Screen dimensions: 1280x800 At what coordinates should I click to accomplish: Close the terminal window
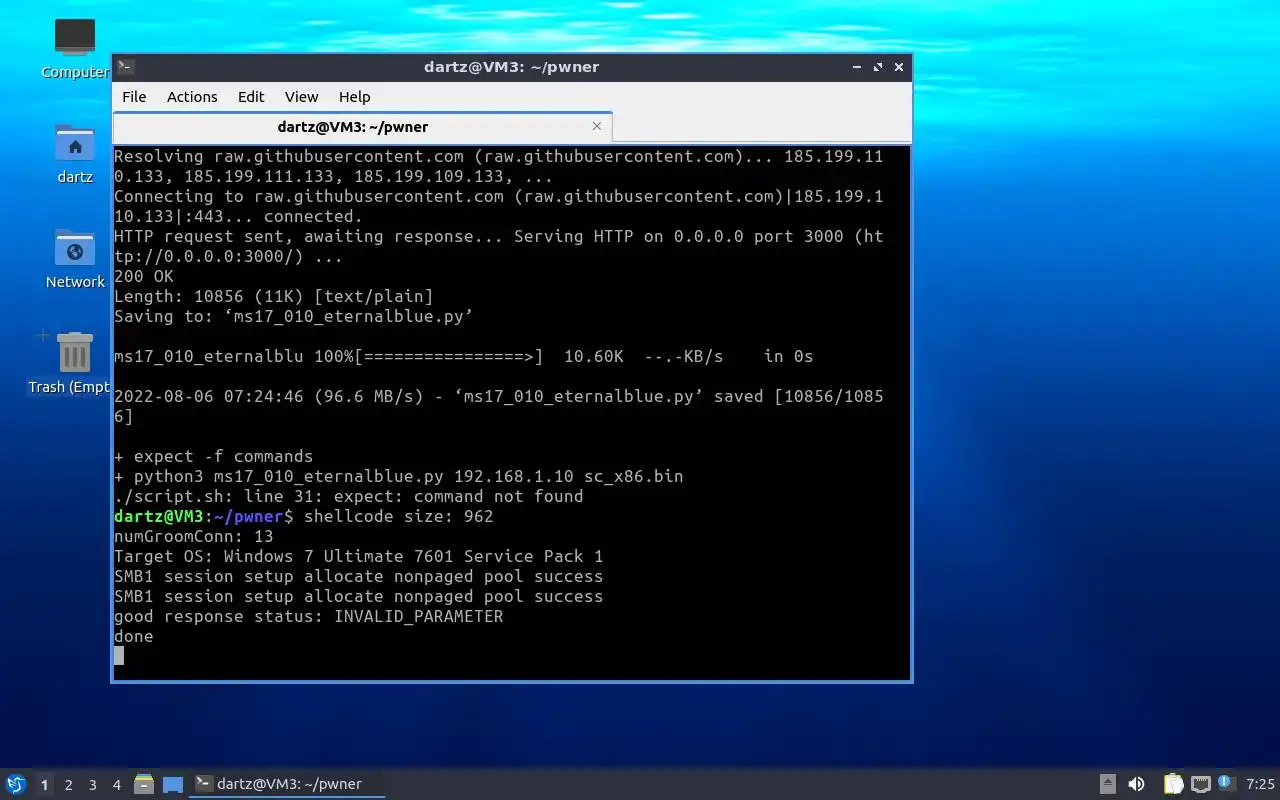pyautogui.click(x=899, y=67)
